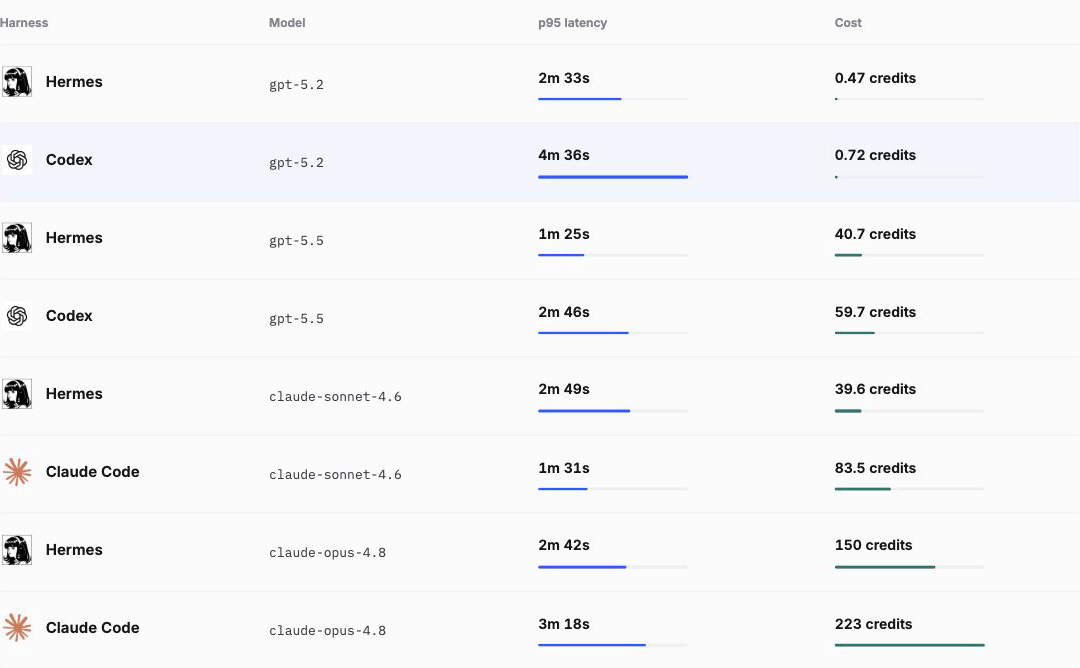Click claude-opus-4.8 cell beside 2m 42s
Viewport: 1080px width, 668px height.
coord(327,552)
